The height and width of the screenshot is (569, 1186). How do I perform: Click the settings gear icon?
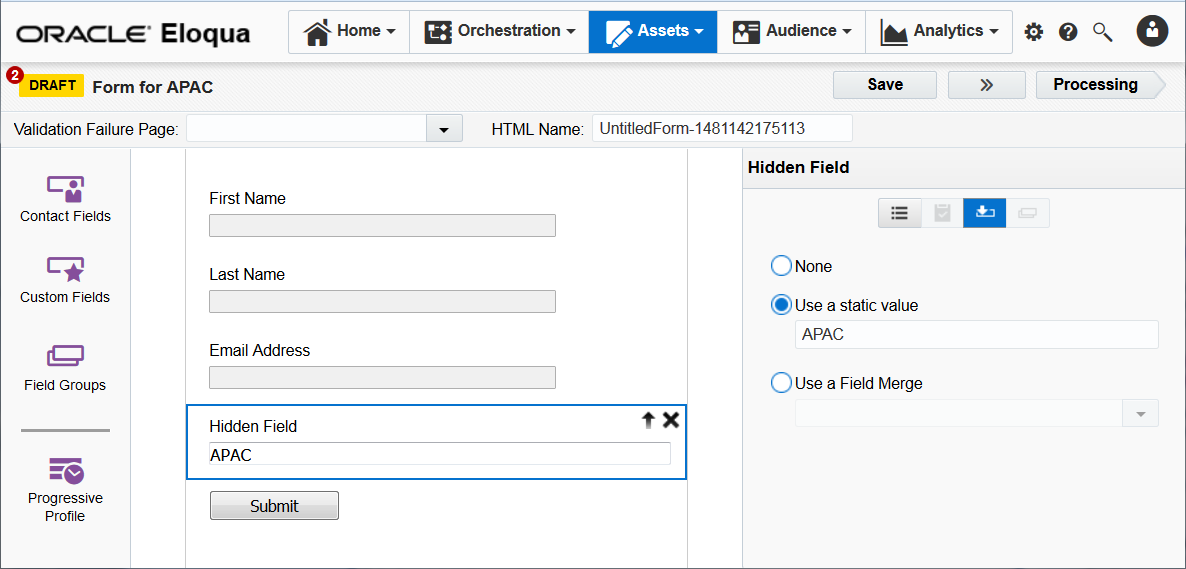pyautogui.click(x=1033, y=32)
